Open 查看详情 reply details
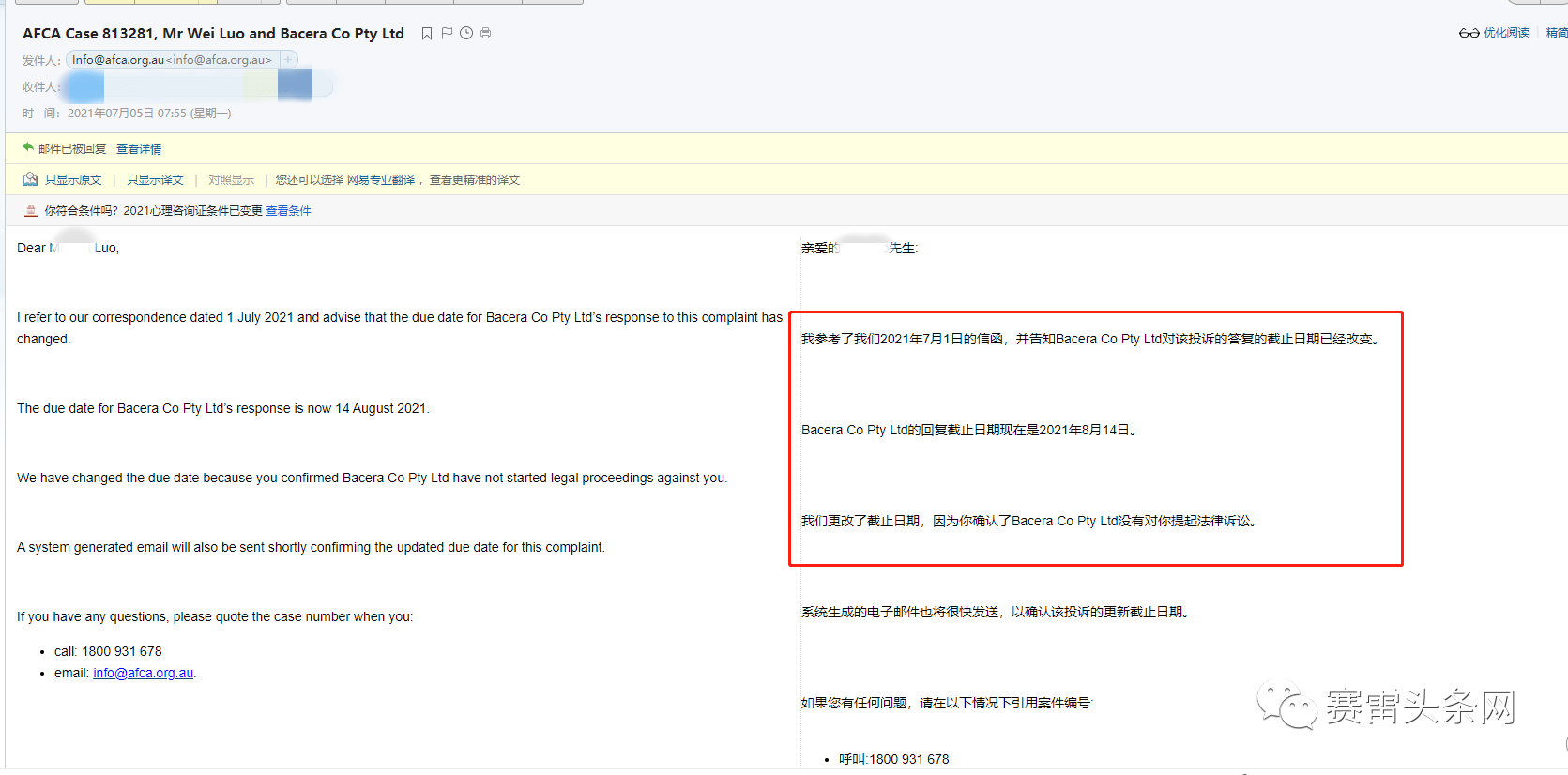Viewport: 1568px width, 775px height. click(139, 149)
